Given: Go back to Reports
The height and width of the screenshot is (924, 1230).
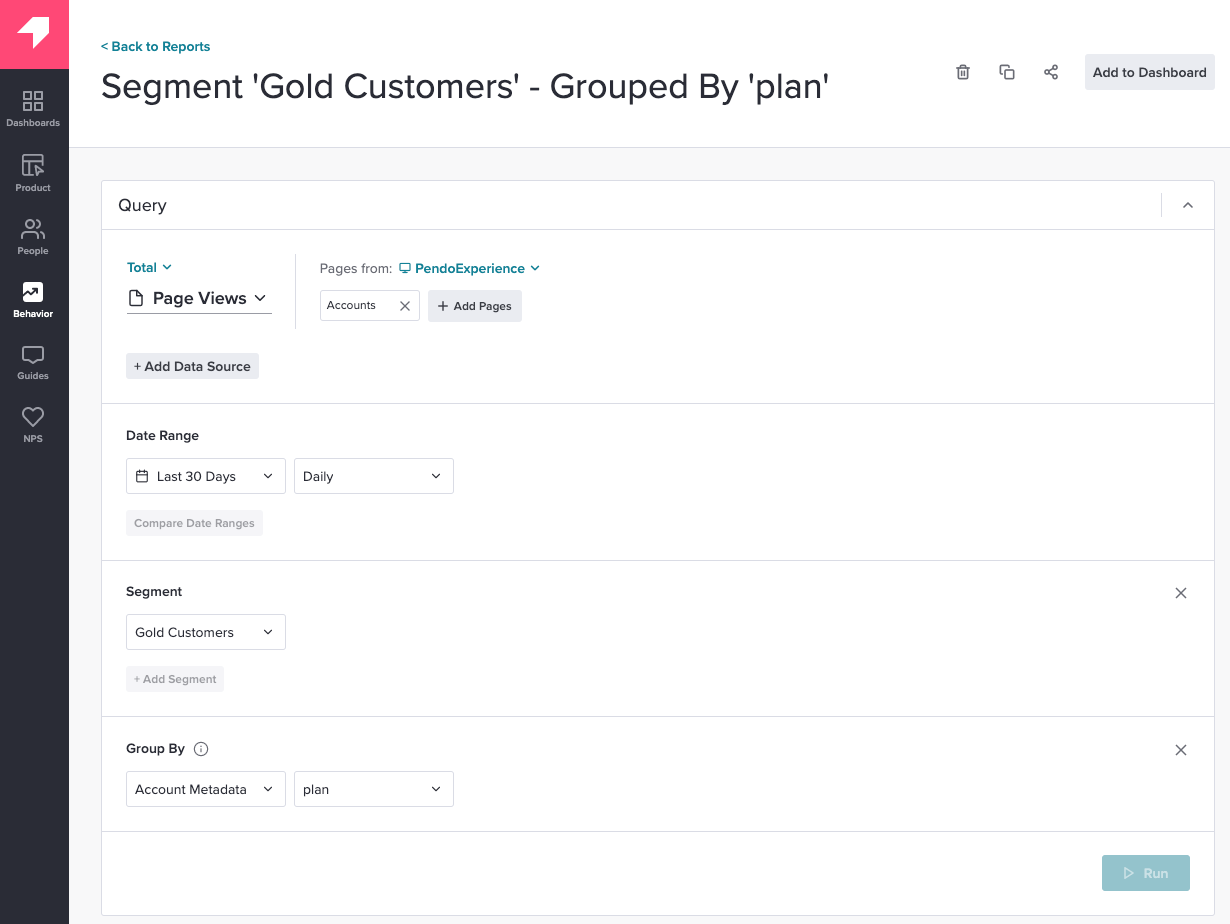Looking at the screenshot, I should click(x=155, y=46).
